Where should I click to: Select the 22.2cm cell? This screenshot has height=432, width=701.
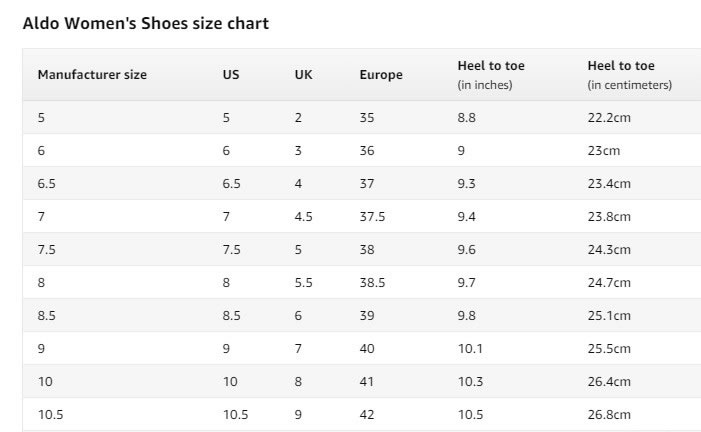(609, 118)
